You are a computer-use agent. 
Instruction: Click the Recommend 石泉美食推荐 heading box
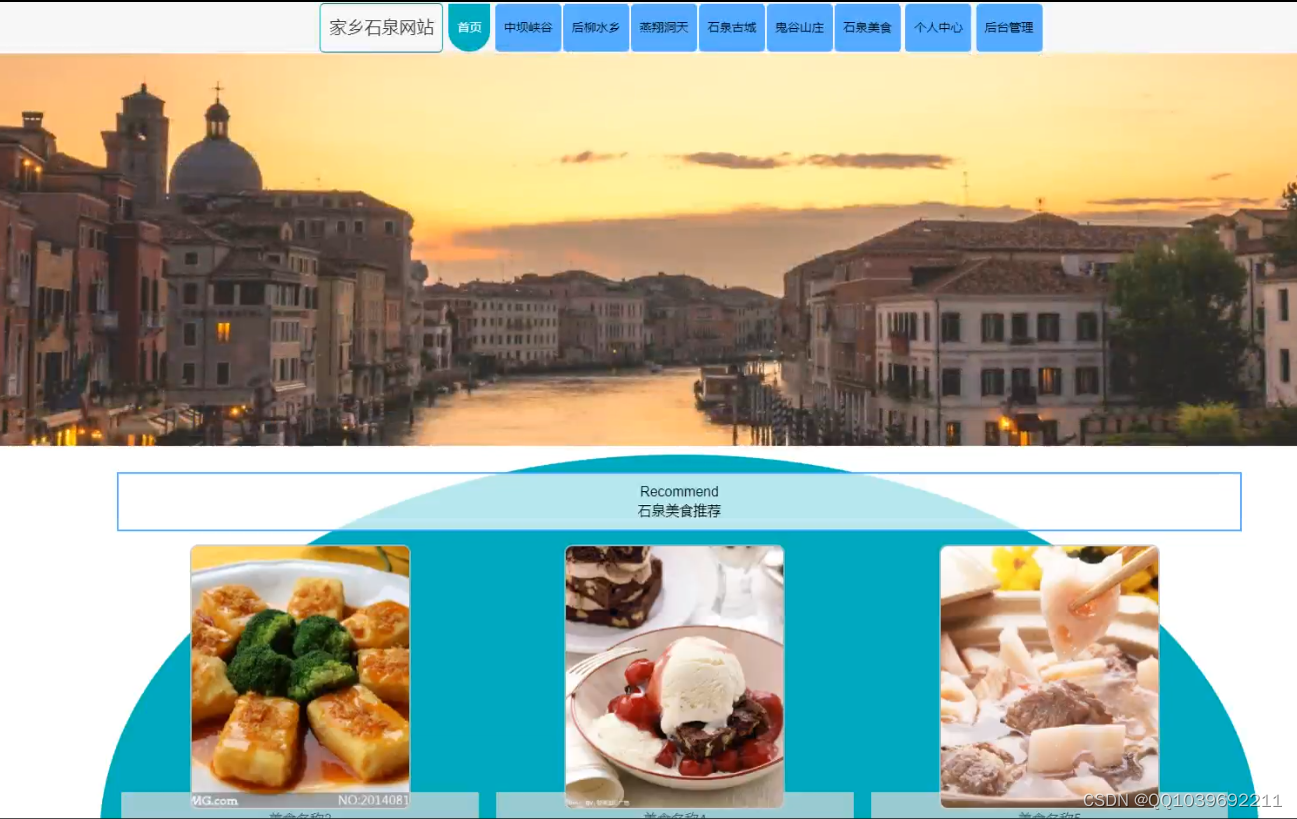679,501
